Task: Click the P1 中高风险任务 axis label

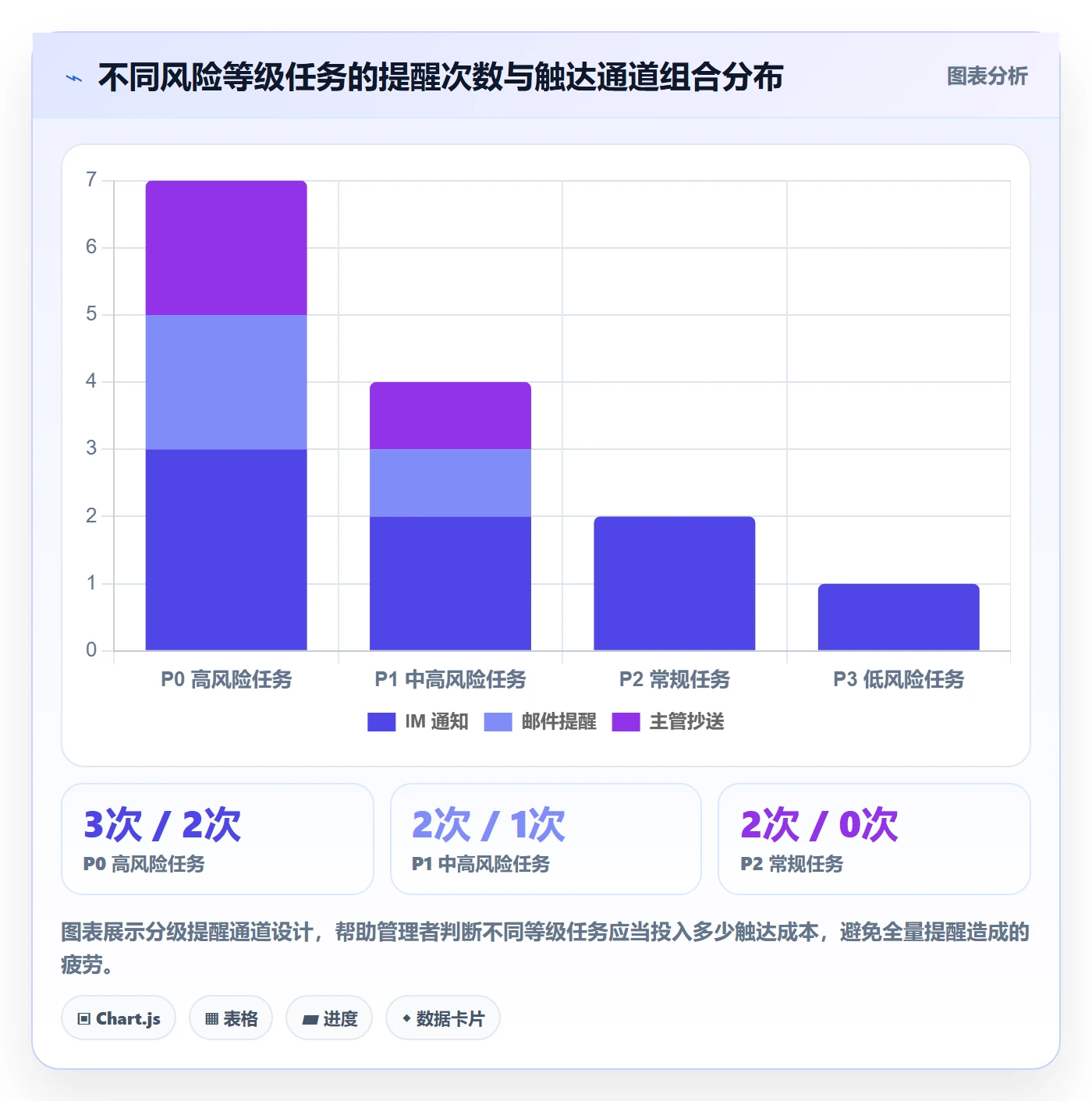Action: tap(450, 680)
